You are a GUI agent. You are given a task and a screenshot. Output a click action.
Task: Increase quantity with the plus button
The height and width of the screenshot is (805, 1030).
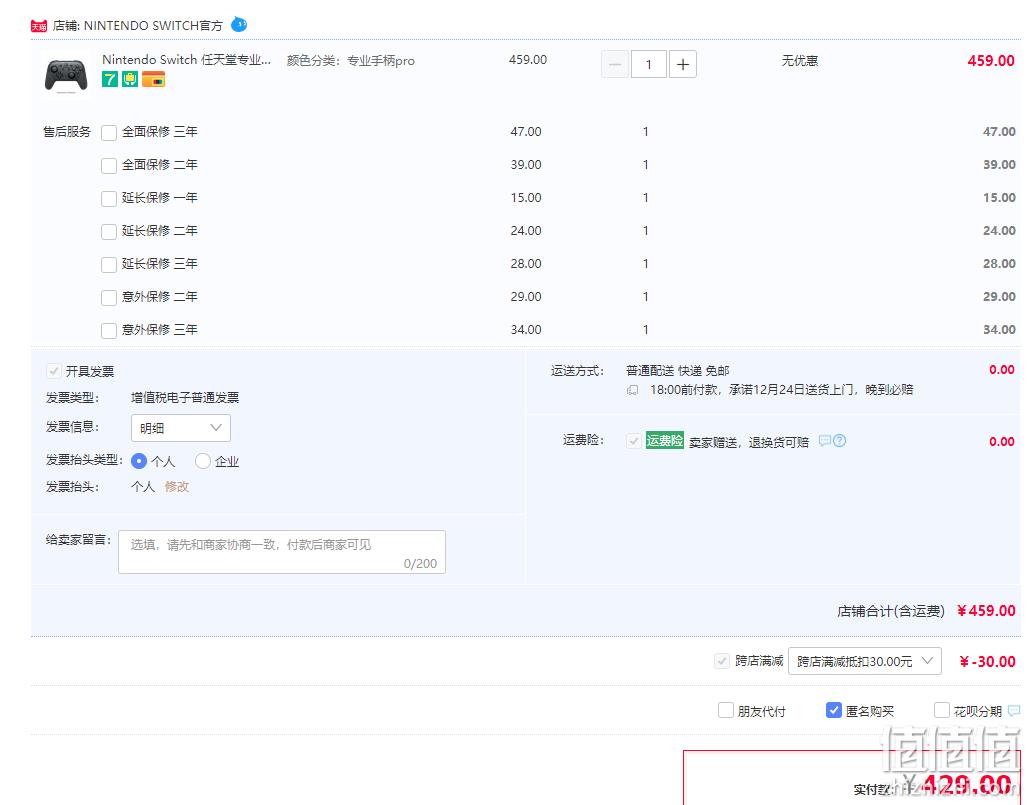point(683,64)
